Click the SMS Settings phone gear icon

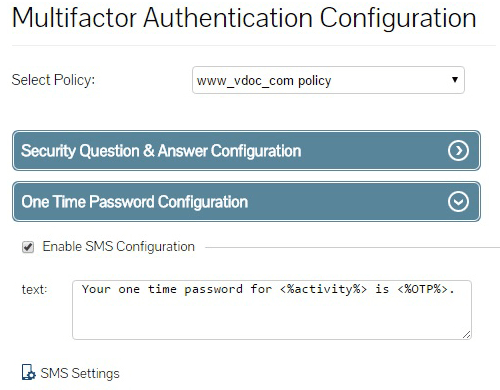28,372
